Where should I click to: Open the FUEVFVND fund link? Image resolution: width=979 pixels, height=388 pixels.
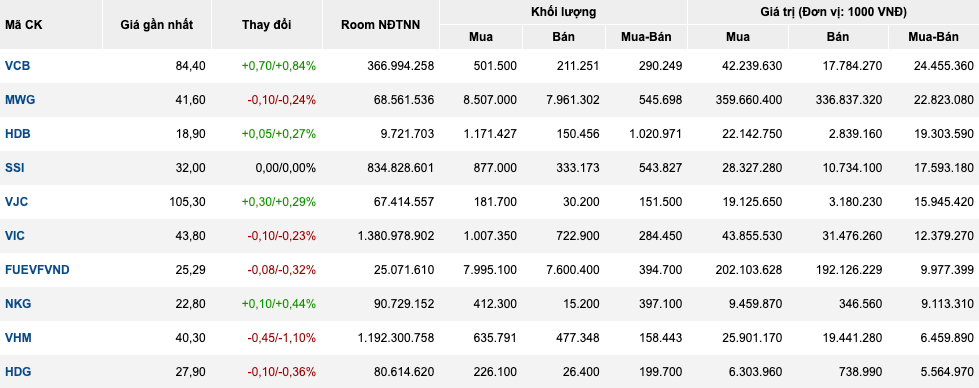(37, 270)
